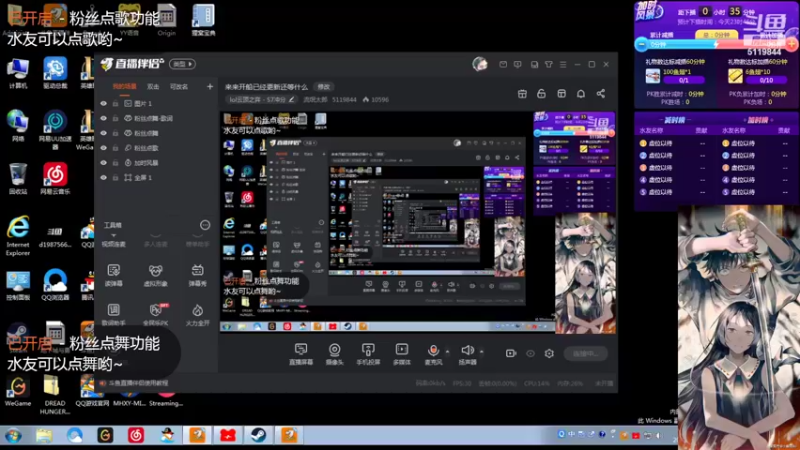Open the 回收站 recycle bin desktop icon
Viewport: 800px width, 450px height.
[18, 179]
